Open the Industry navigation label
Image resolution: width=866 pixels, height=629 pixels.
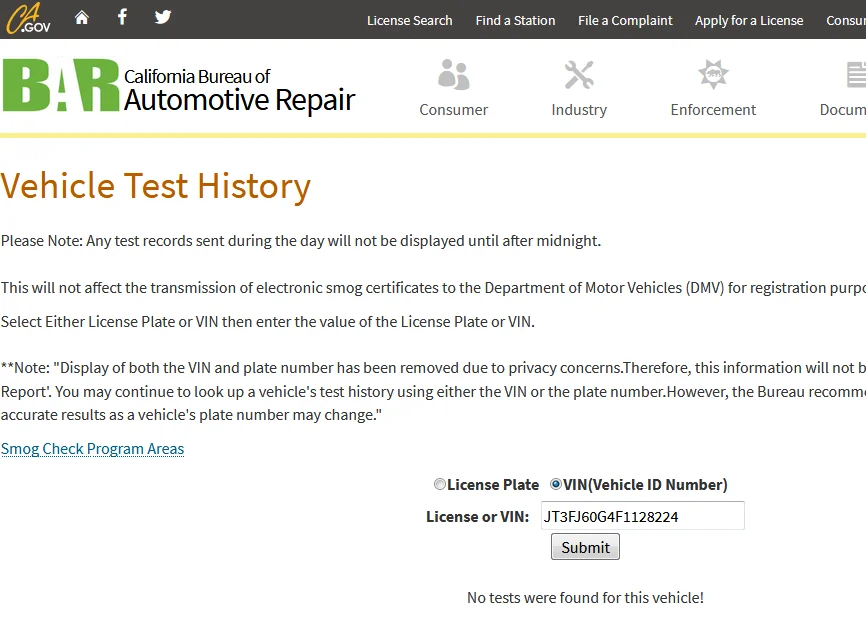point(579,110)
